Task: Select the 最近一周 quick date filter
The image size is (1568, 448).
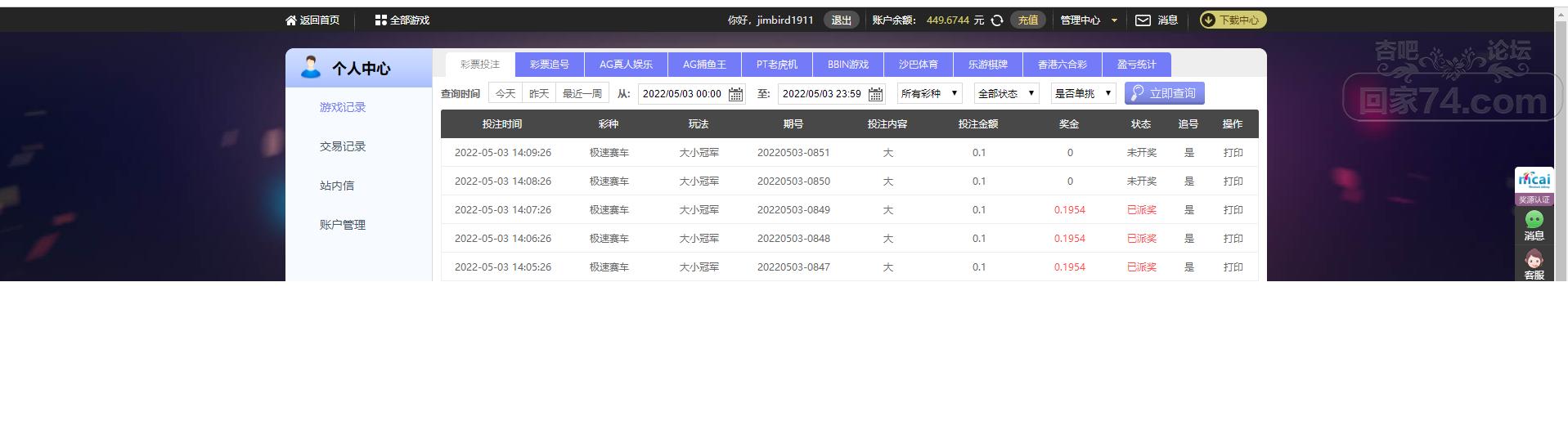Action: 582,94
